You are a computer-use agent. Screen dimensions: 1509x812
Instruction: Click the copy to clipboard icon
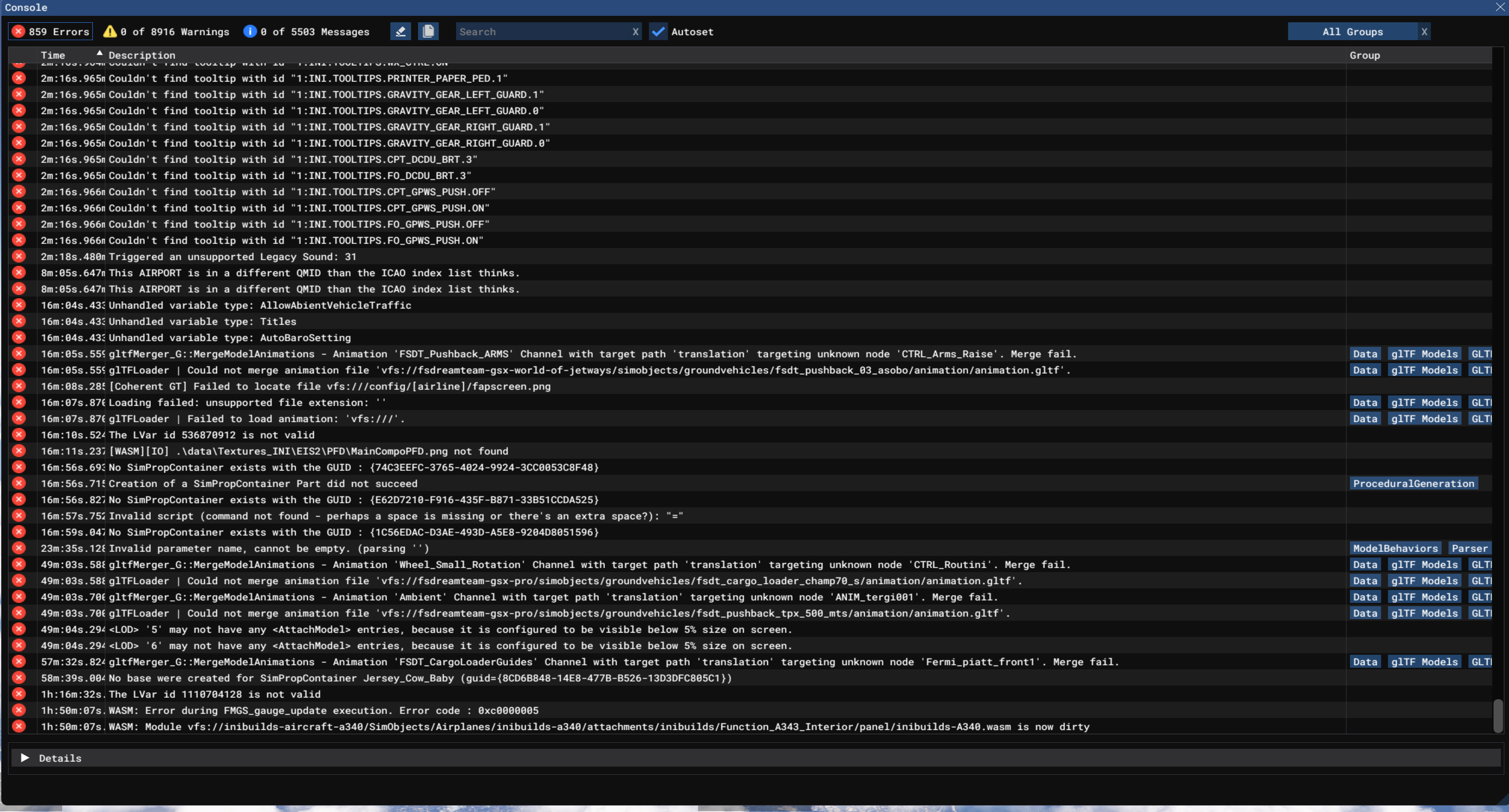tap(428, 32)
